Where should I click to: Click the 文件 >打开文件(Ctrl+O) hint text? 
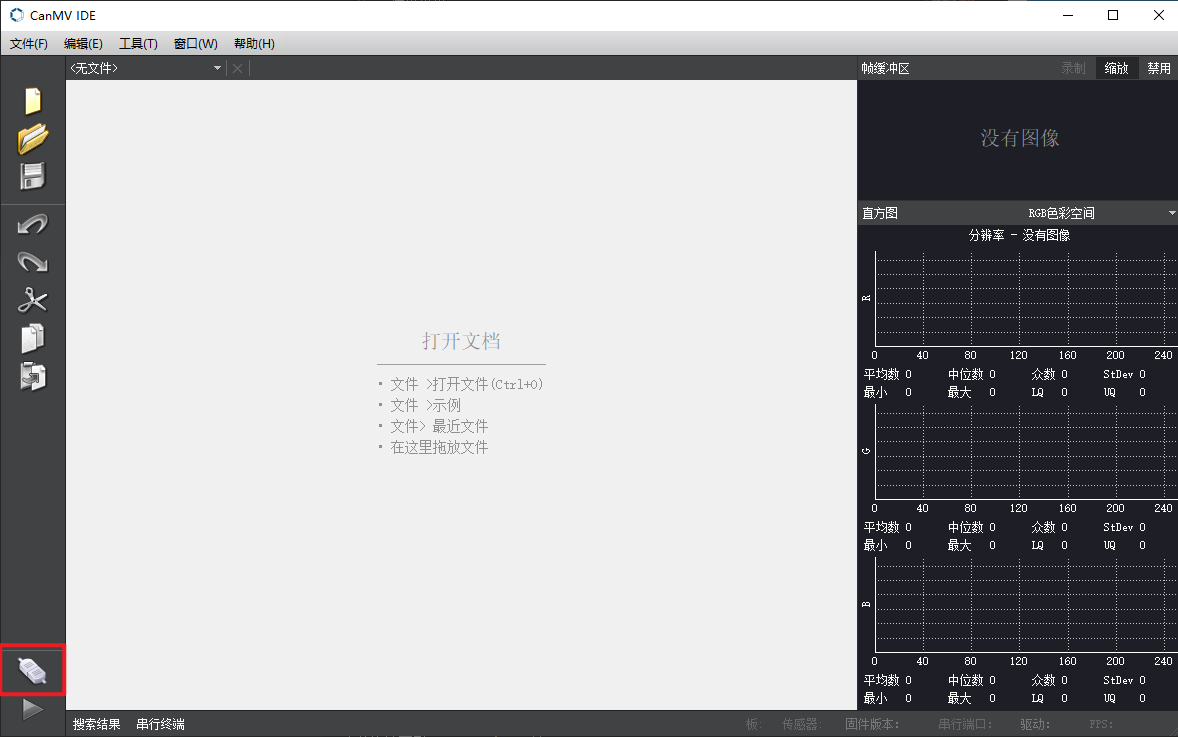coord(466,384)
